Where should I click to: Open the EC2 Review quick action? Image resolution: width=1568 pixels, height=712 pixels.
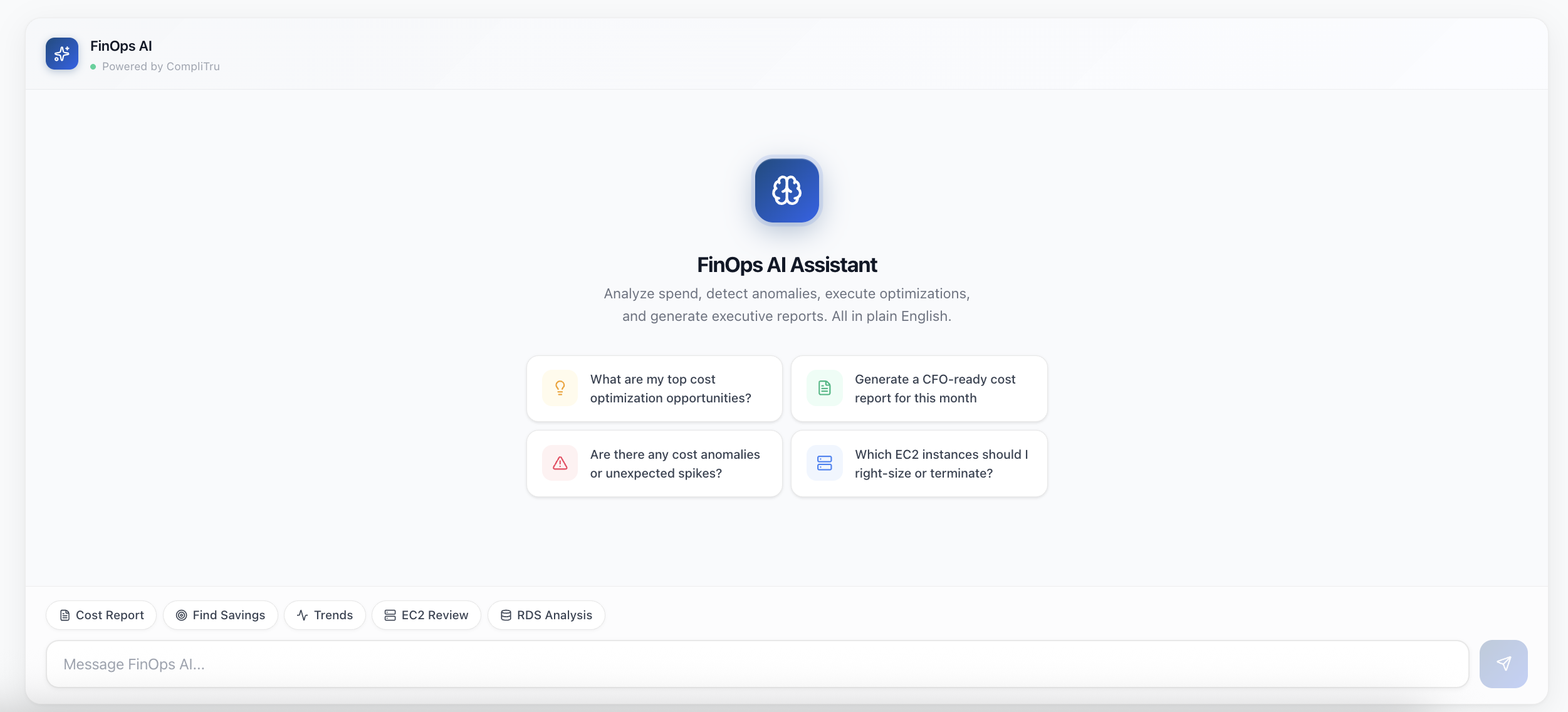[426, 615]
